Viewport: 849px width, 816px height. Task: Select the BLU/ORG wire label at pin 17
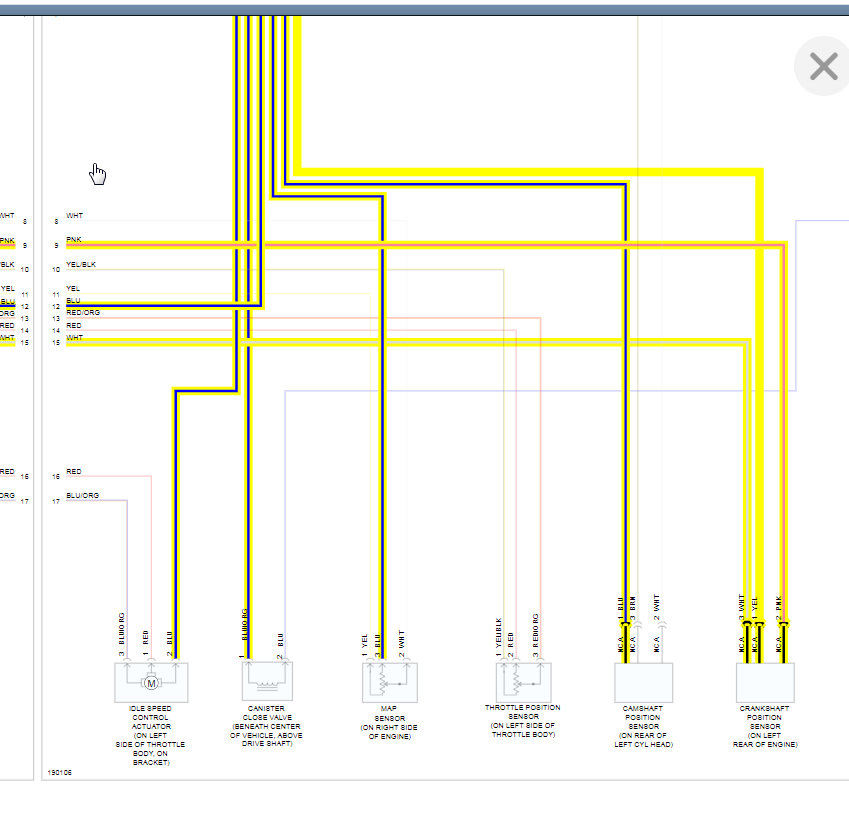82,495
